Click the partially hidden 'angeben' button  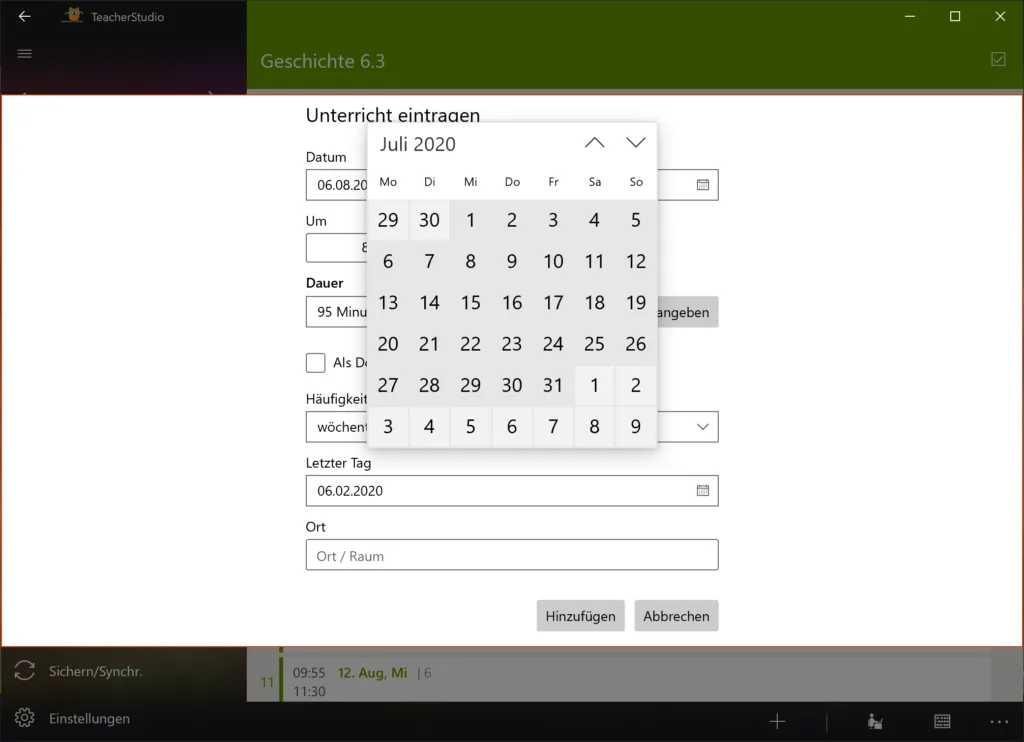tap(688, 312)
